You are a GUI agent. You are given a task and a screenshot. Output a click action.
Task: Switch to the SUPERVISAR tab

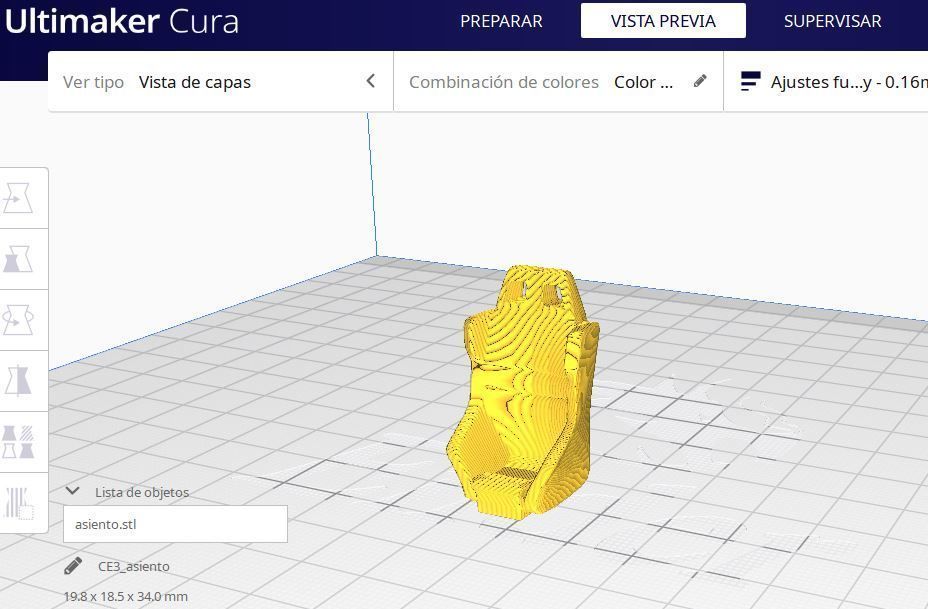click(833, 21)
